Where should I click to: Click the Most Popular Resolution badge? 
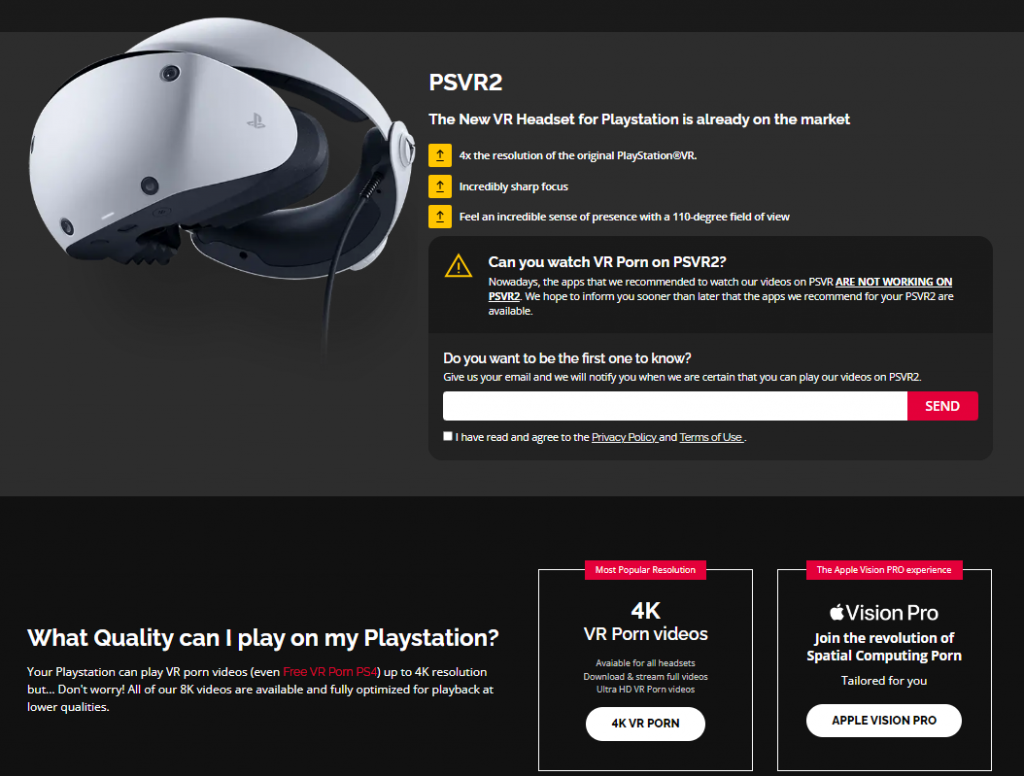(645, 570)
